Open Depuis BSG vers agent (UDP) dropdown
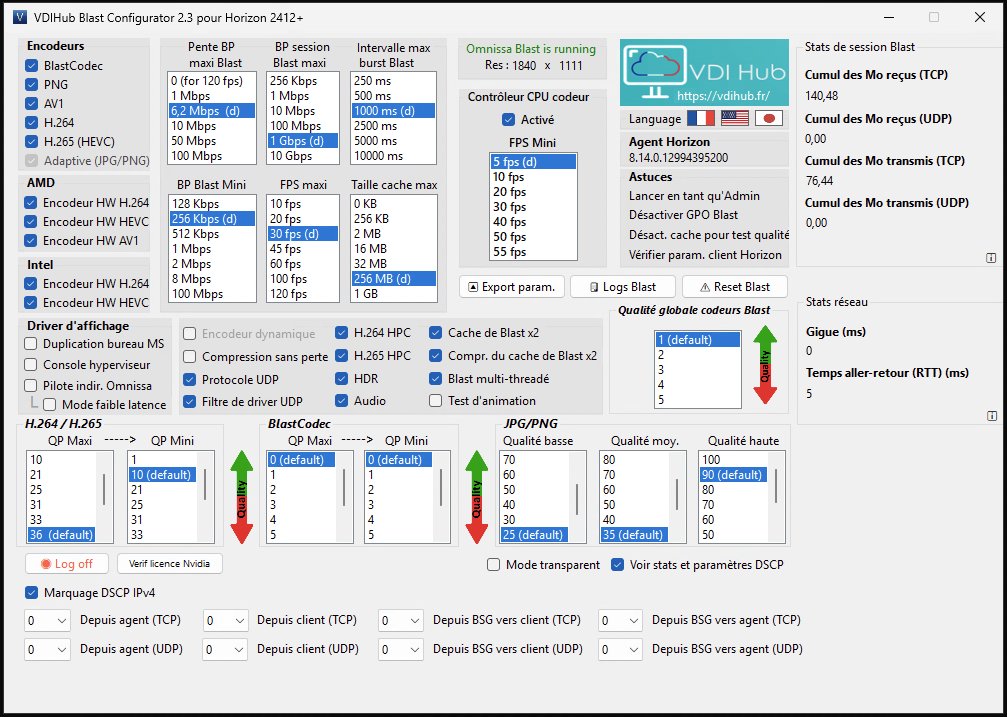The height and width of the screenshot is (717, 1007). (620, 650)
